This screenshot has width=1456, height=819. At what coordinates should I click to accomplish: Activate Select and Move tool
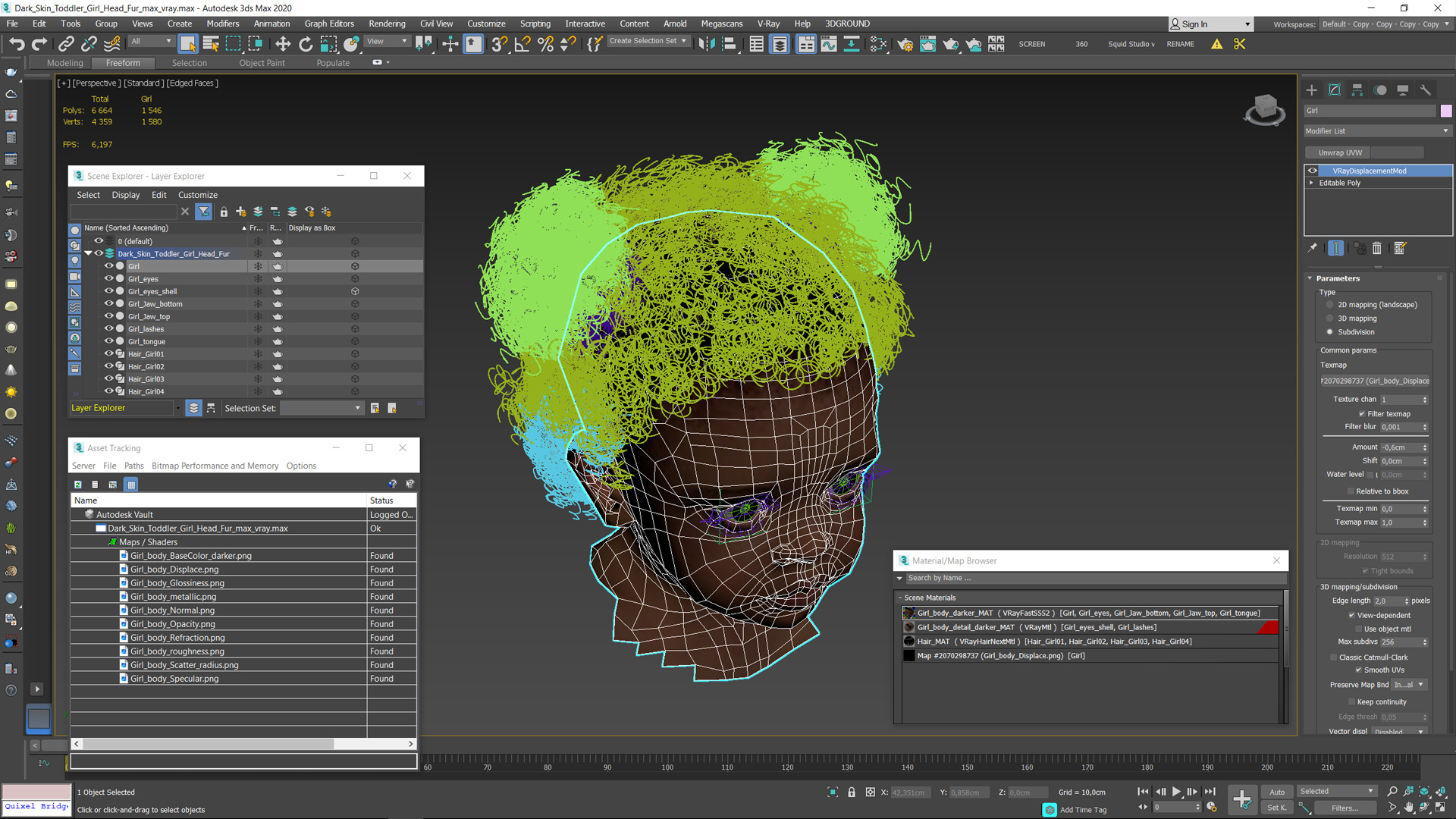tap(283, 44)
